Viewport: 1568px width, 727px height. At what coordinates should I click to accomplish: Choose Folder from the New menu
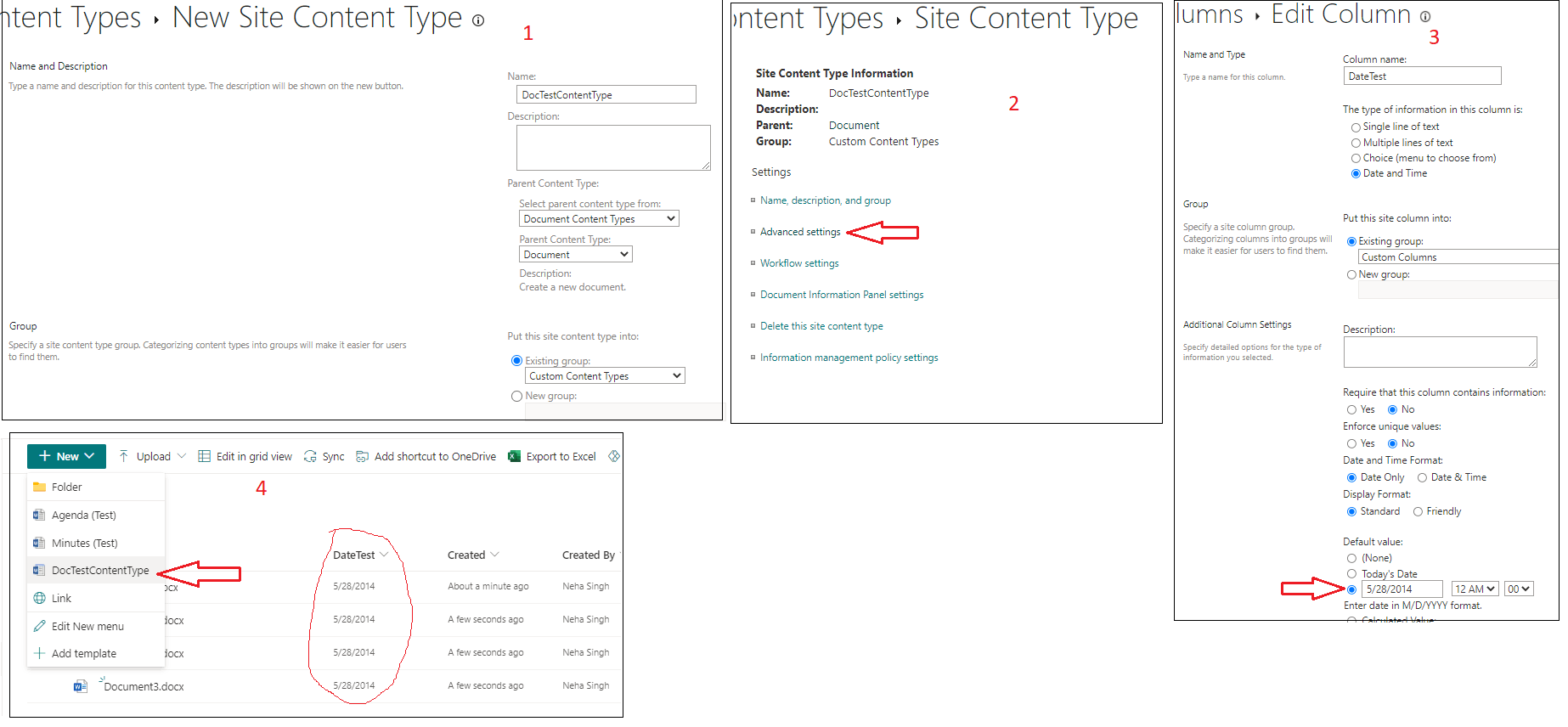(96, 487)
